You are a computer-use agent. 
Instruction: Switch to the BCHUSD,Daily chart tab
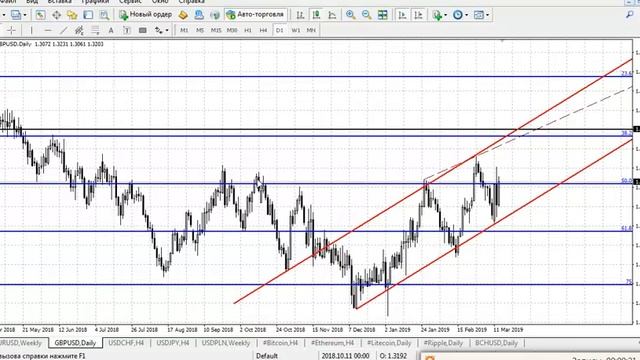pyautogui.click(x=496, y=343)
